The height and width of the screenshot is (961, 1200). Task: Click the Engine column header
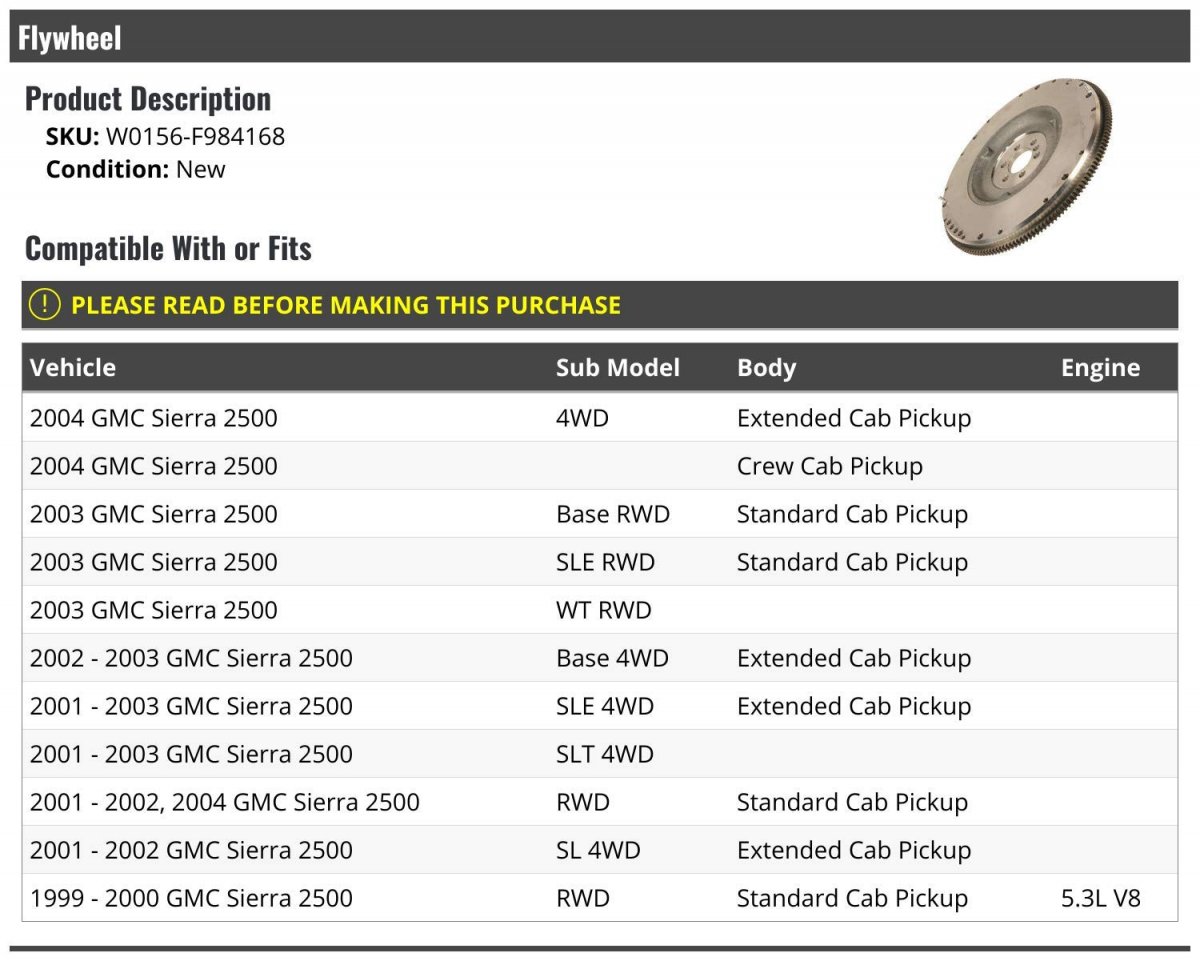pos(1100,367)
